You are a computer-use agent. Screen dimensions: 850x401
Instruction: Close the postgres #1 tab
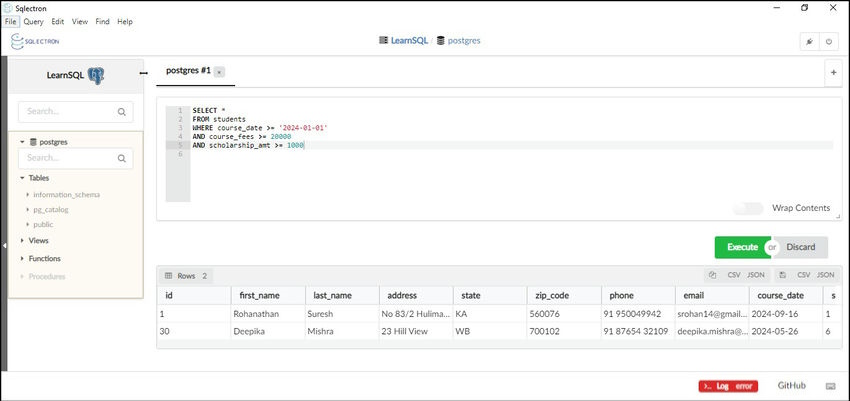(220, 72)
